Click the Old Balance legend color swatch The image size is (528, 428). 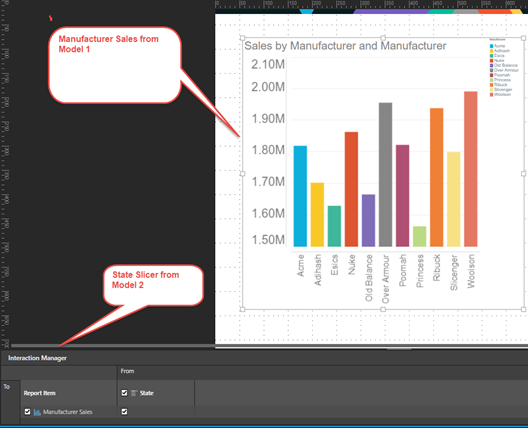(x=492, y=65)
